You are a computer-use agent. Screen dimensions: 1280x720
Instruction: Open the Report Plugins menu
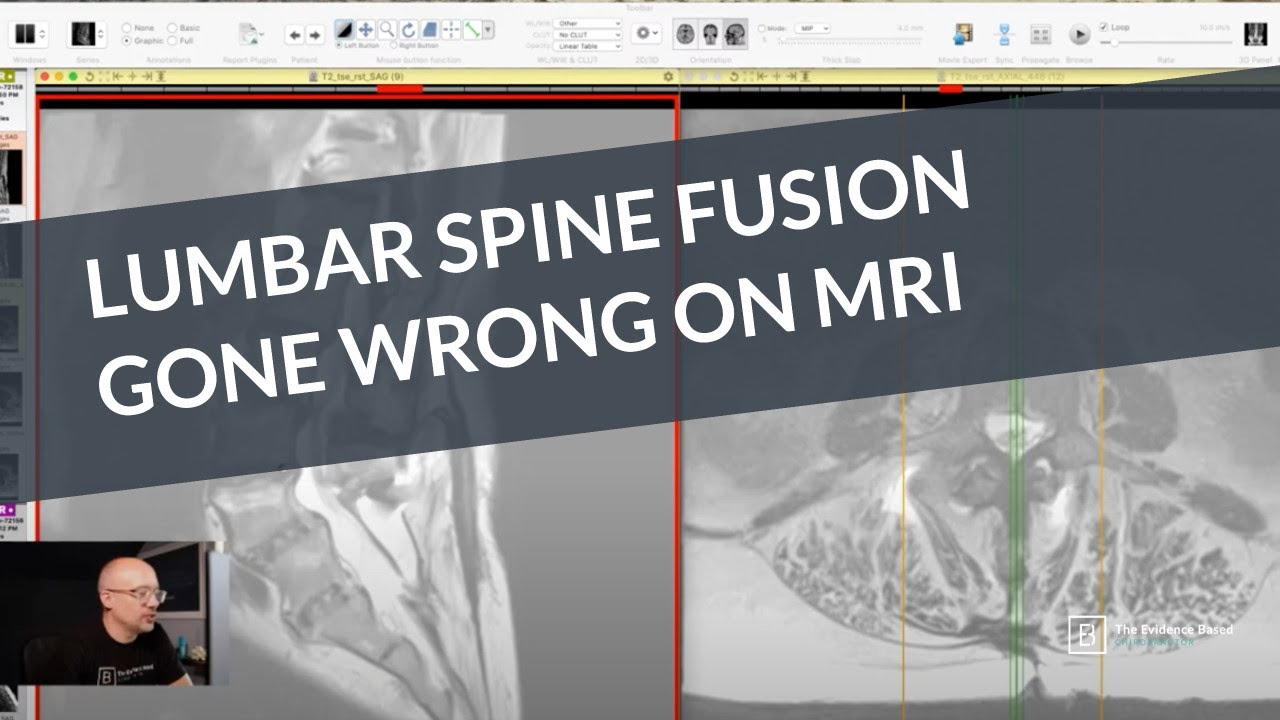[x=251, y=35]
